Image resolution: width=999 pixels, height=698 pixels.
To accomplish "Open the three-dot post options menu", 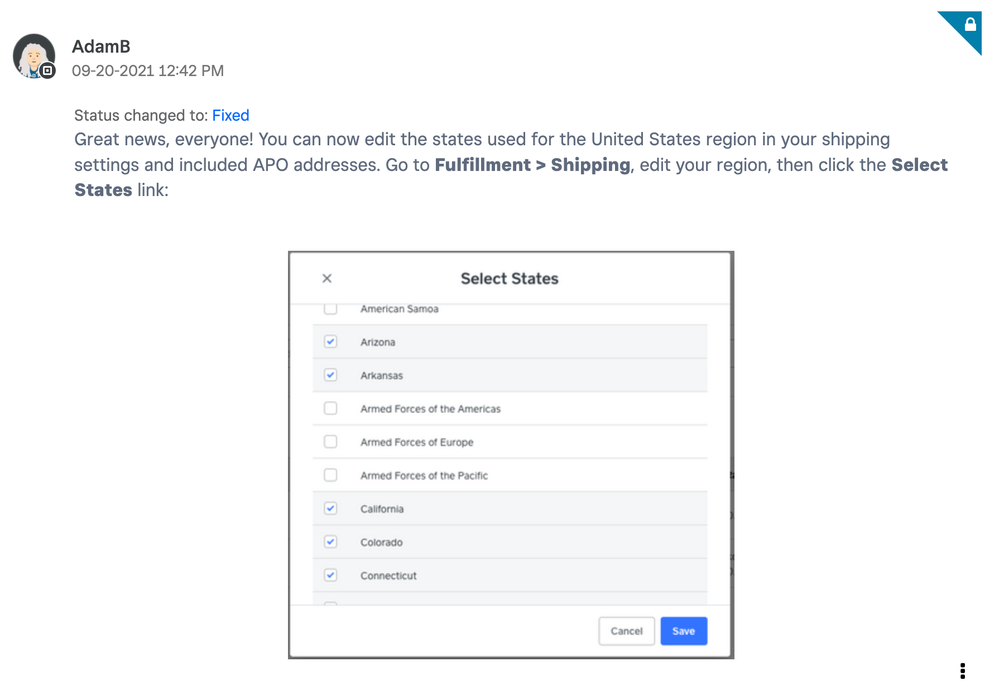I will (x=962, y=670).
